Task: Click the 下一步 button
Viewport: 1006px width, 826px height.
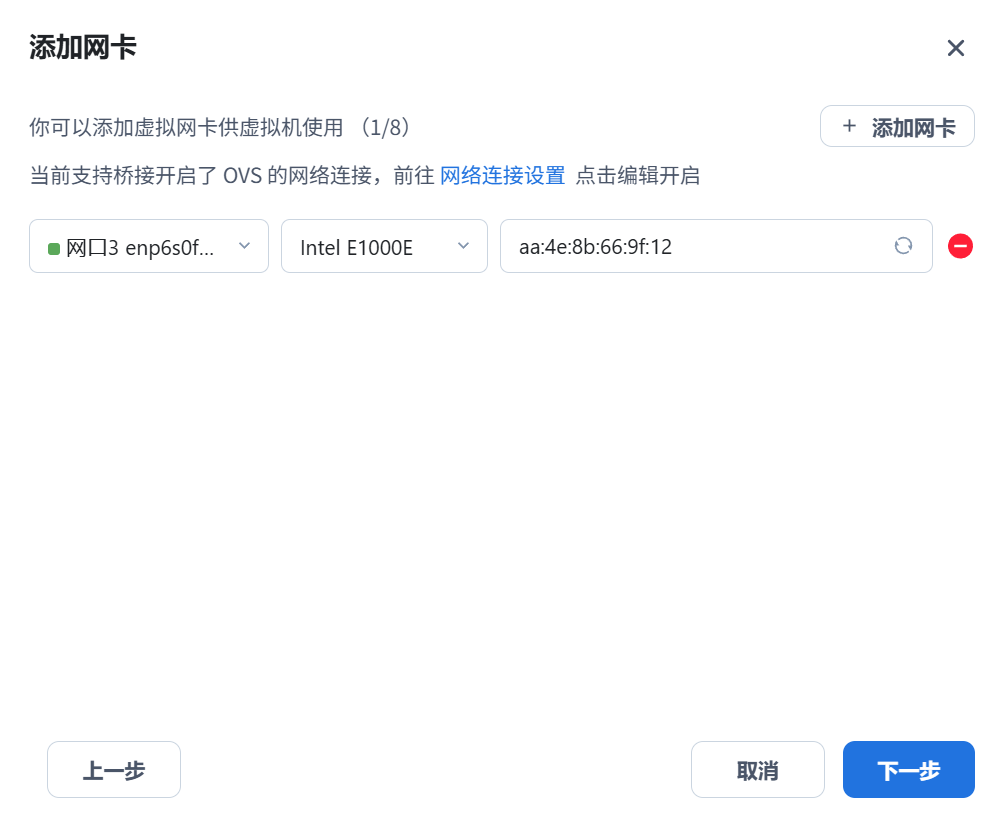Action: (908, 769)
